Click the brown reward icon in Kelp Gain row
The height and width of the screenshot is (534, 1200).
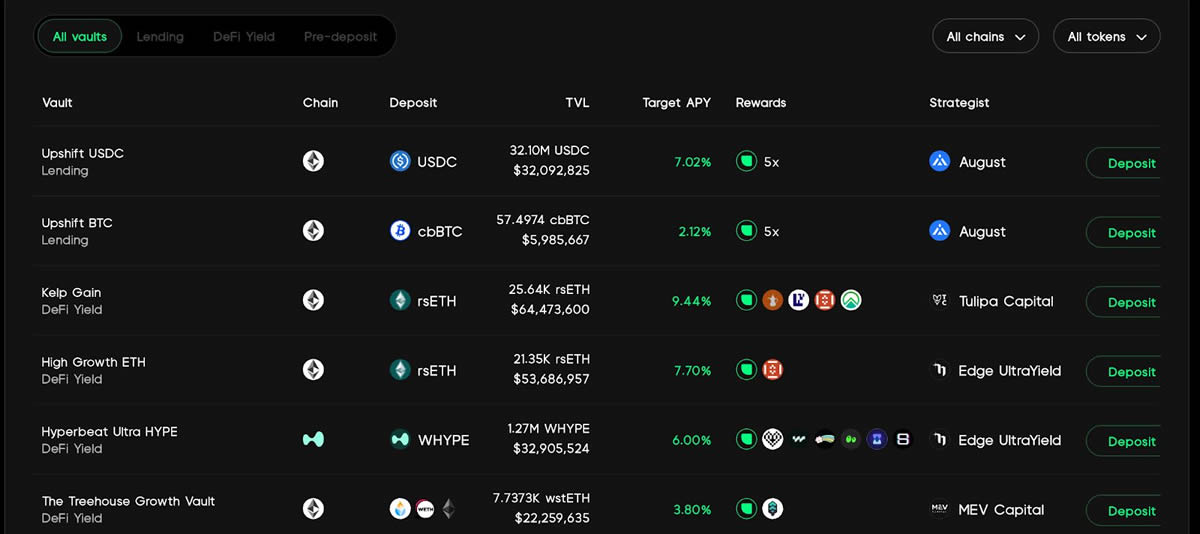tap(772, 300)
